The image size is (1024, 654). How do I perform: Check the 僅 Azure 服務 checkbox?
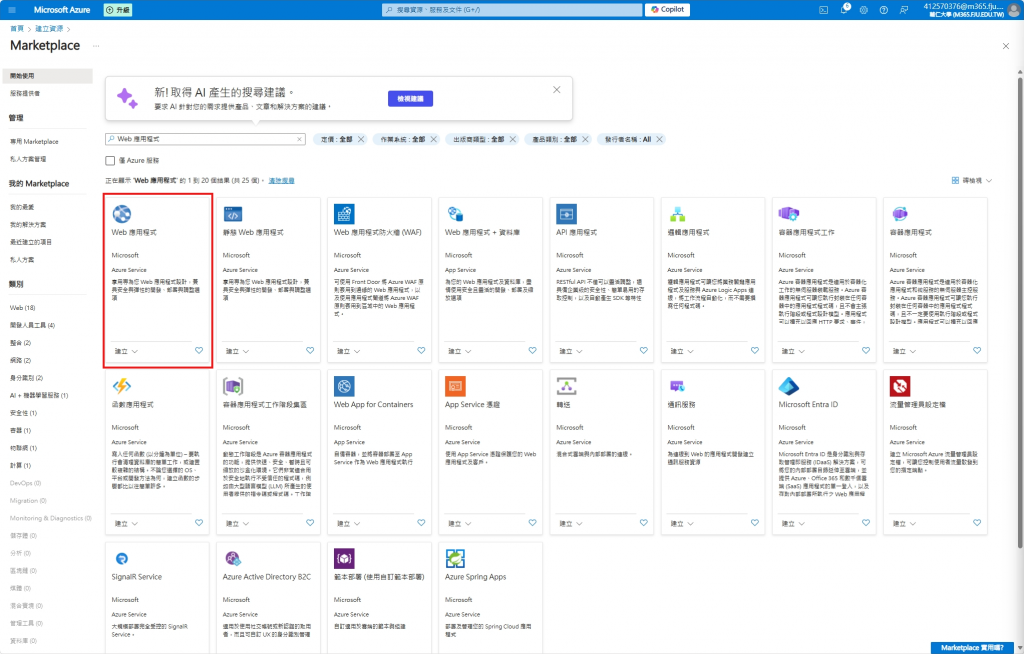pyautogui.click(x=110, y=161)
